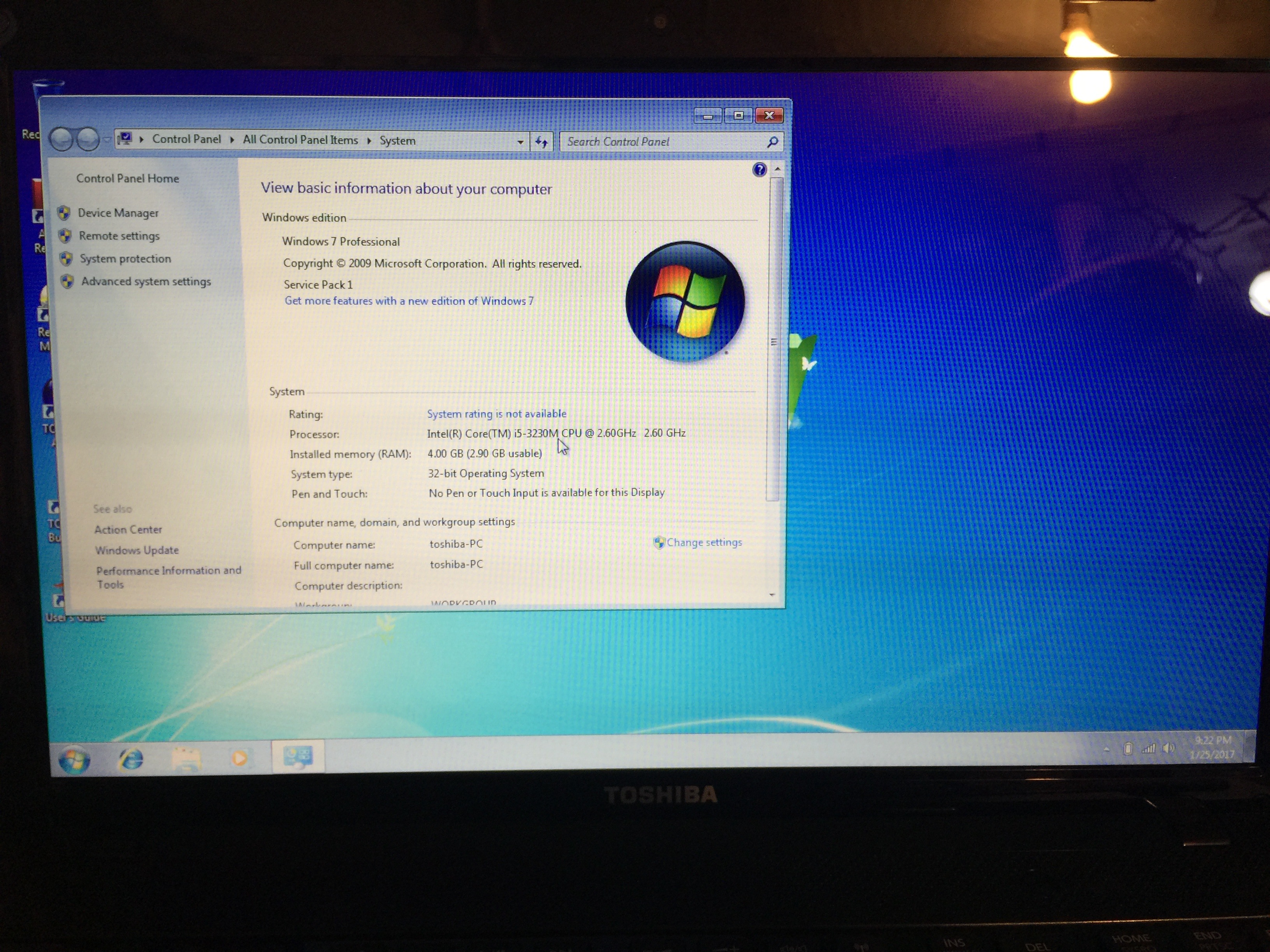Image resolution: width=1270 pixels, height=952 pixels.
Task: Maximize the System window
Action: 738,116
